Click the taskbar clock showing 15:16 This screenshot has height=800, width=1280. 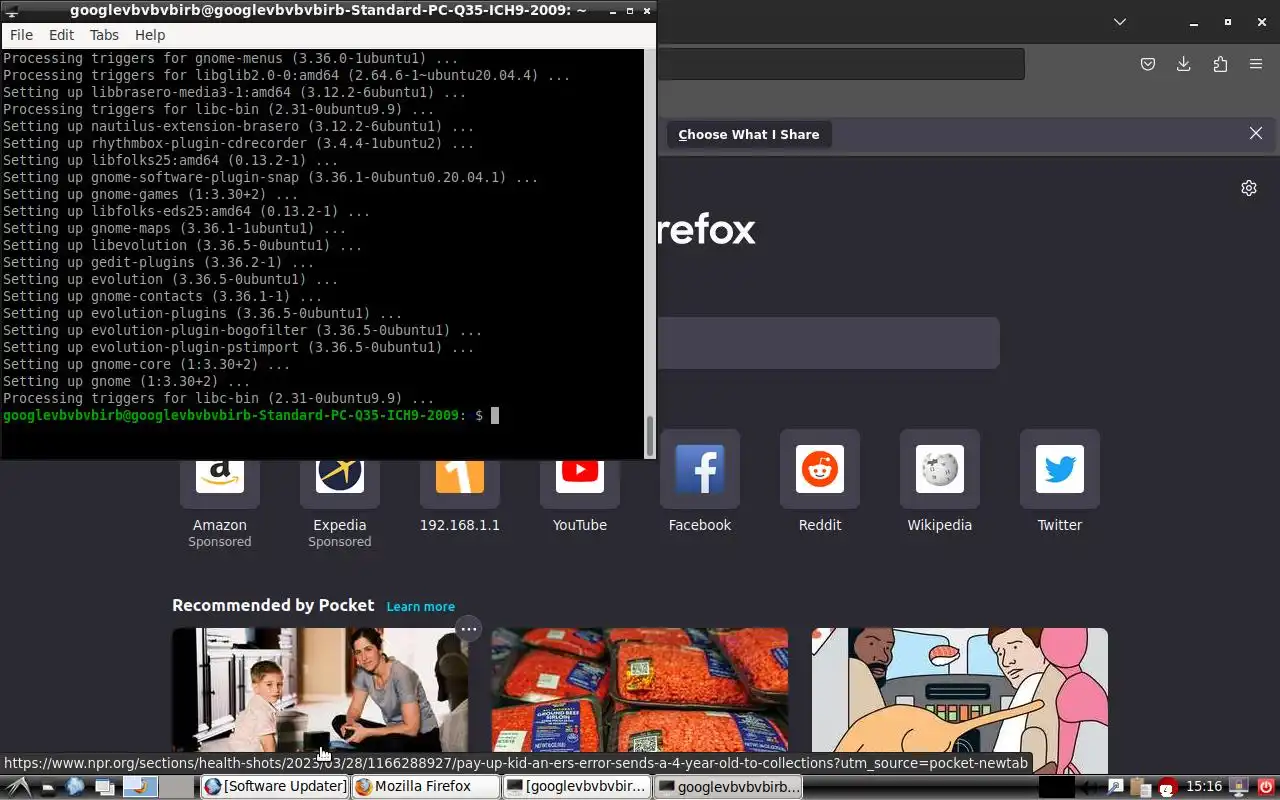[x=1205, y=787]
